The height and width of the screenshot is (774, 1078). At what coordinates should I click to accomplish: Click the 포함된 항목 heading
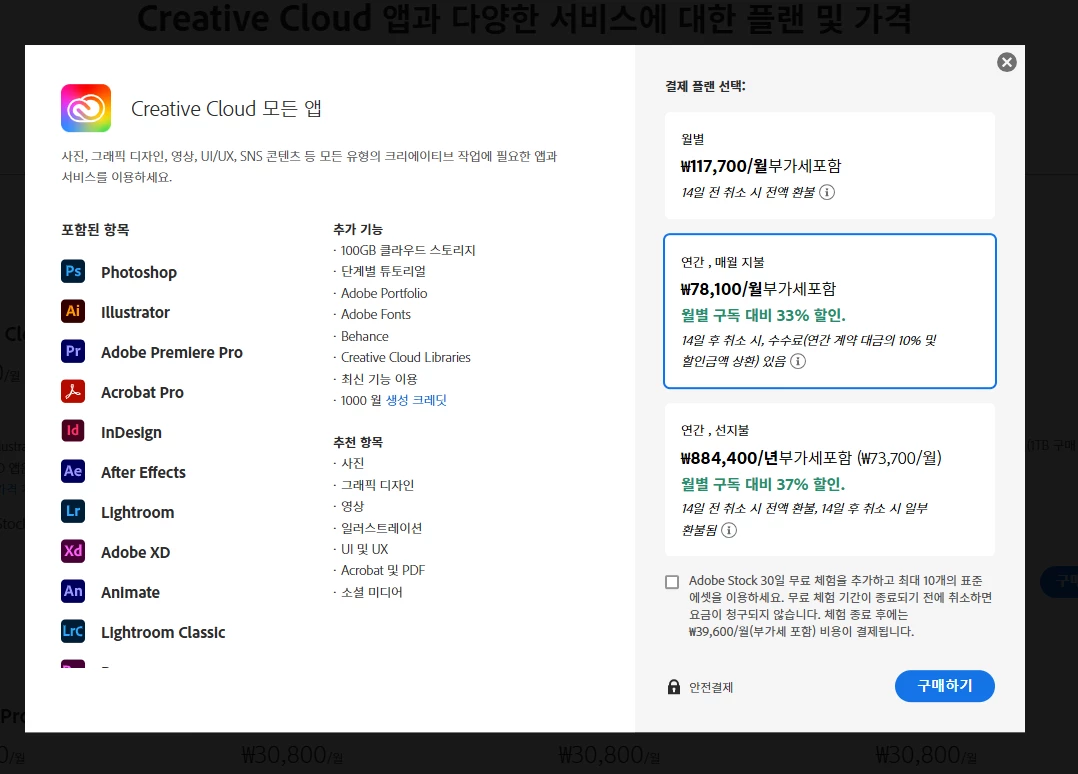95,230
